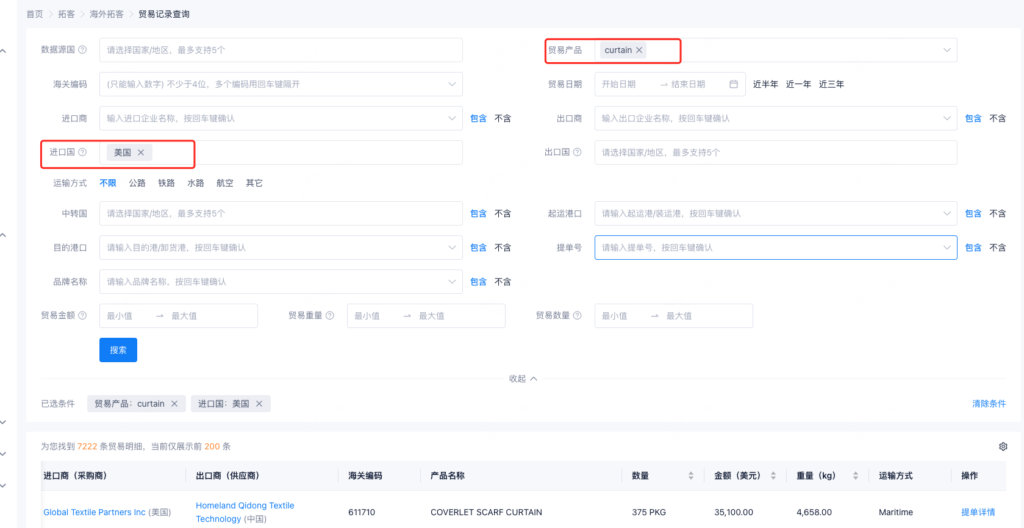The width and height of the screenshot is (1024, 528).
Task: Remove 进口国：美国 from selected conditions
Action: pos(259,404)
